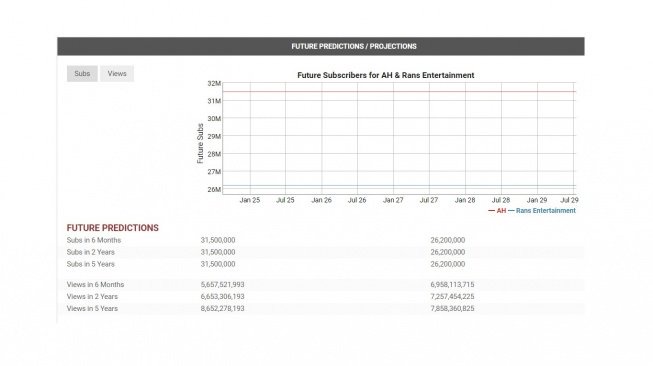Click the 27M y-axis label
This screenshot has height=366, width=653.
pos(214,172)
